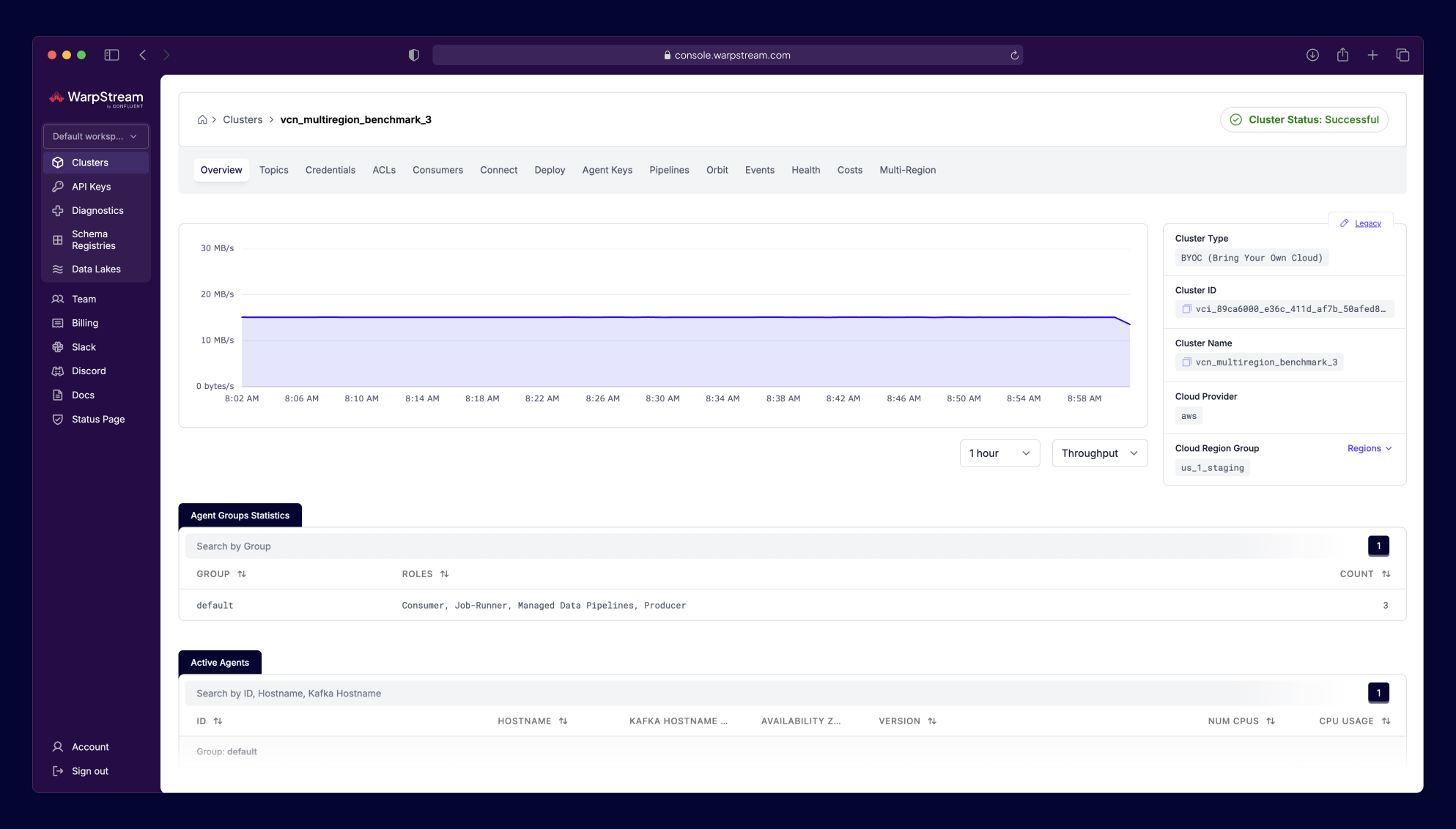Switch to the Consumers tab
The image size is (1456, 829).
[x=437, y=170]
